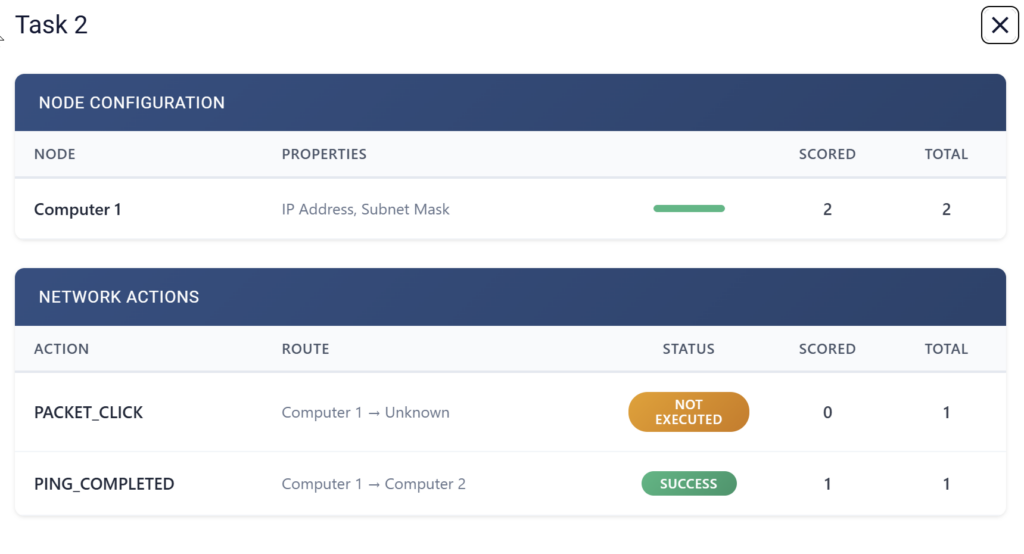Click the ACTION column header
The width and height of the screenshot is (1024, 554).
coord(61,349)
